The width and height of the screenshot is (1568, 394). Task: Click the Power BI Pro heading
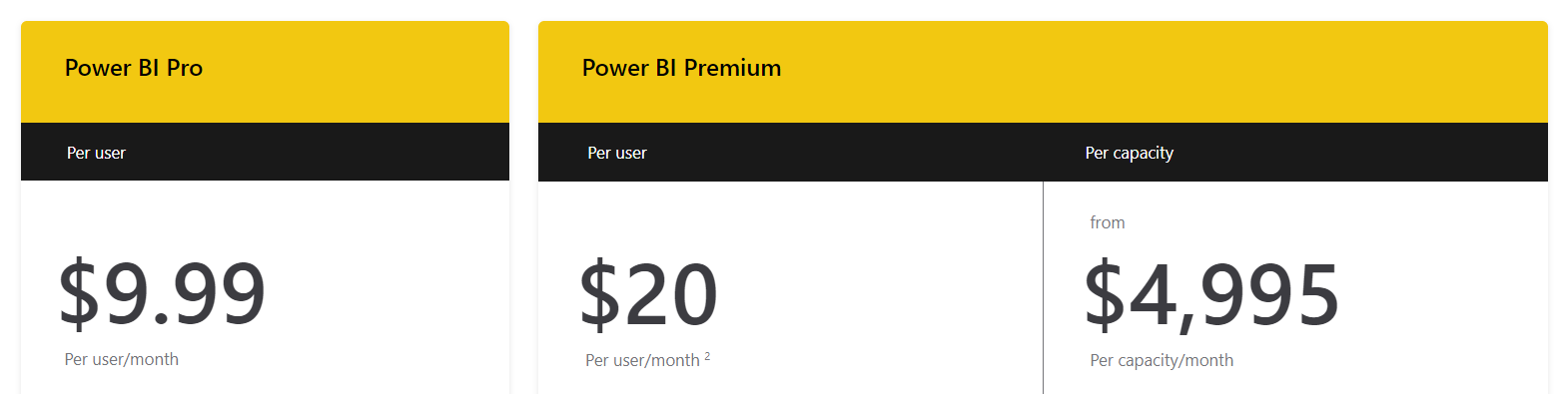point(134,68)
